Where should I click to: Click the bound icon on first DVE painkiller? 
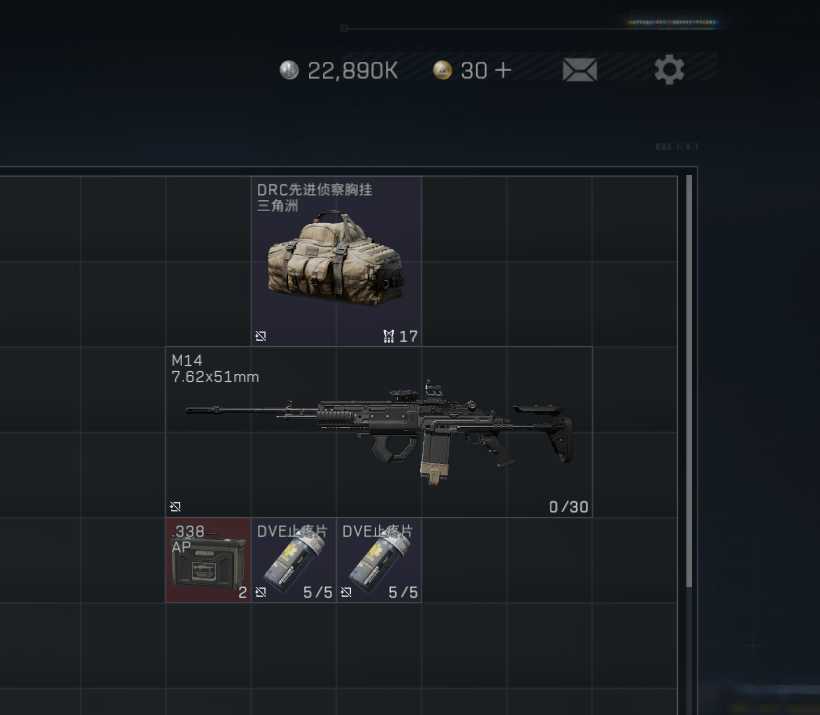(261, 592)
